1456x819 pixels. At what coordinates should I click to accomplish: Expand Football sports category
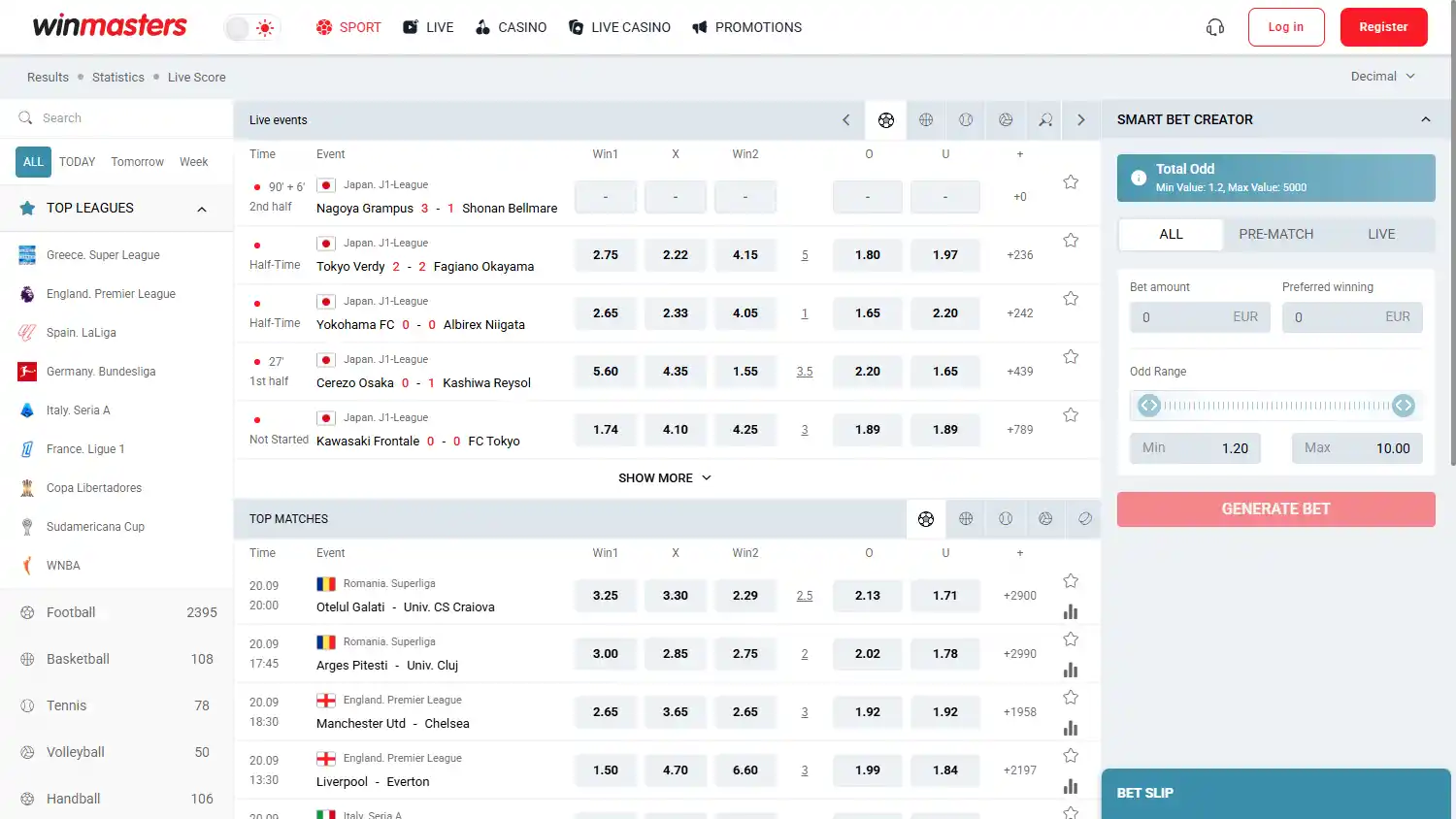[116, 612]
